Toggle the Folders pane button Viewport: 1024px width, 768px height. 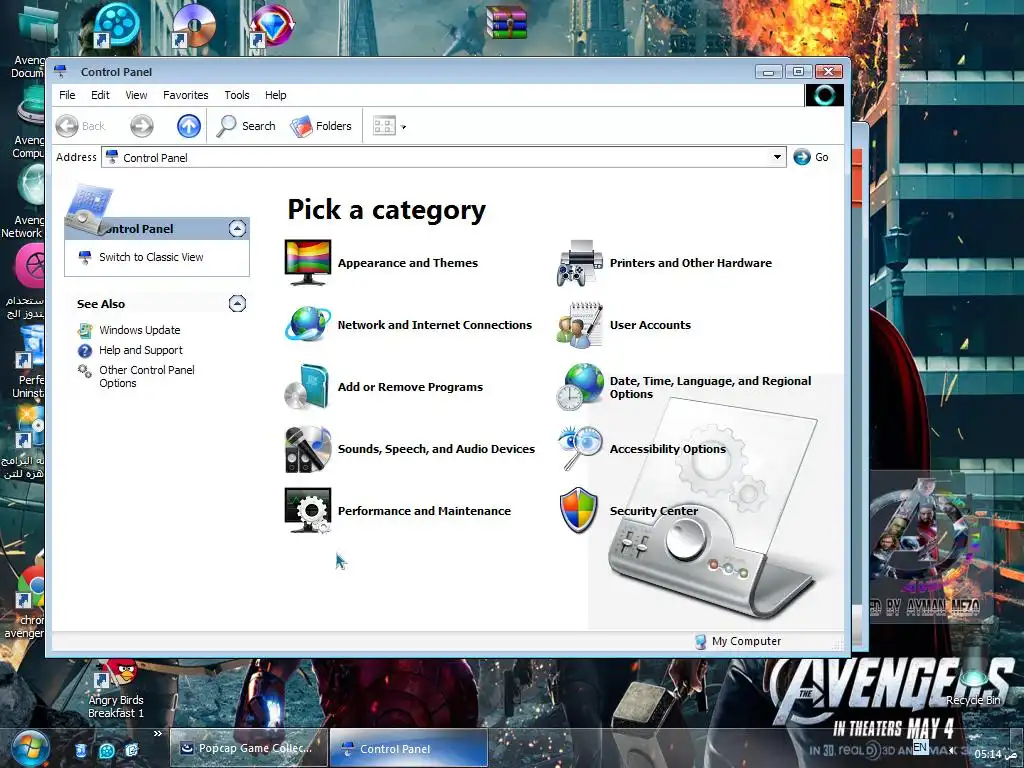point(321,126)
